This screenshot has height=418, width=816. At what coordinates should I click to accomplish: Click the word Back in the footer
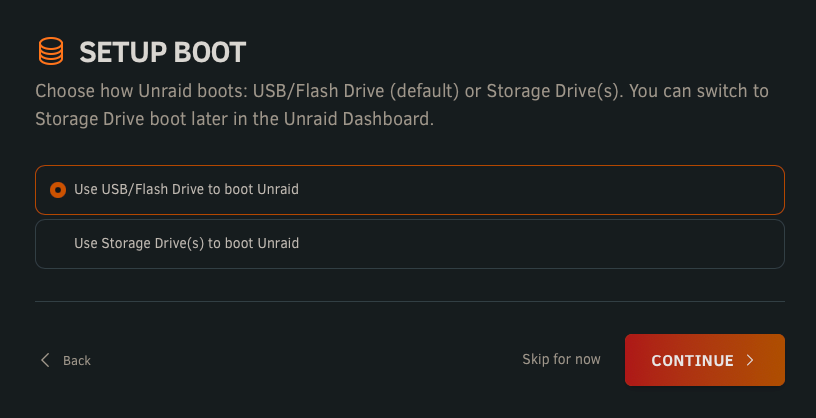(77, 361)
